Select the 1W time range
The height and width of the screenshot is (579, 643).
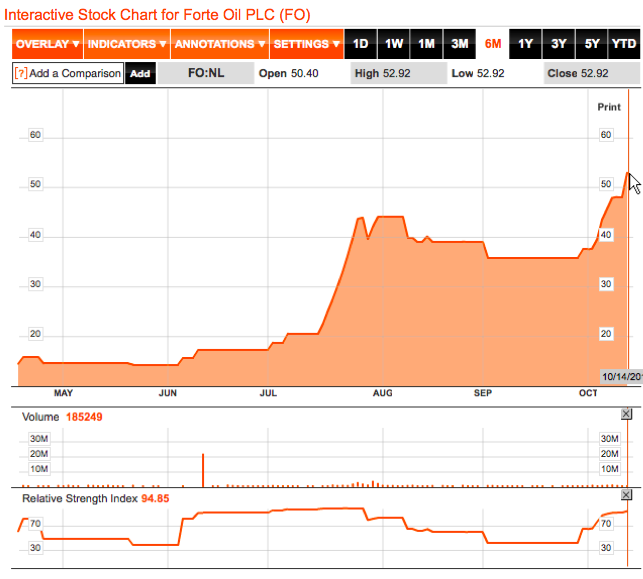pos(393,44)
